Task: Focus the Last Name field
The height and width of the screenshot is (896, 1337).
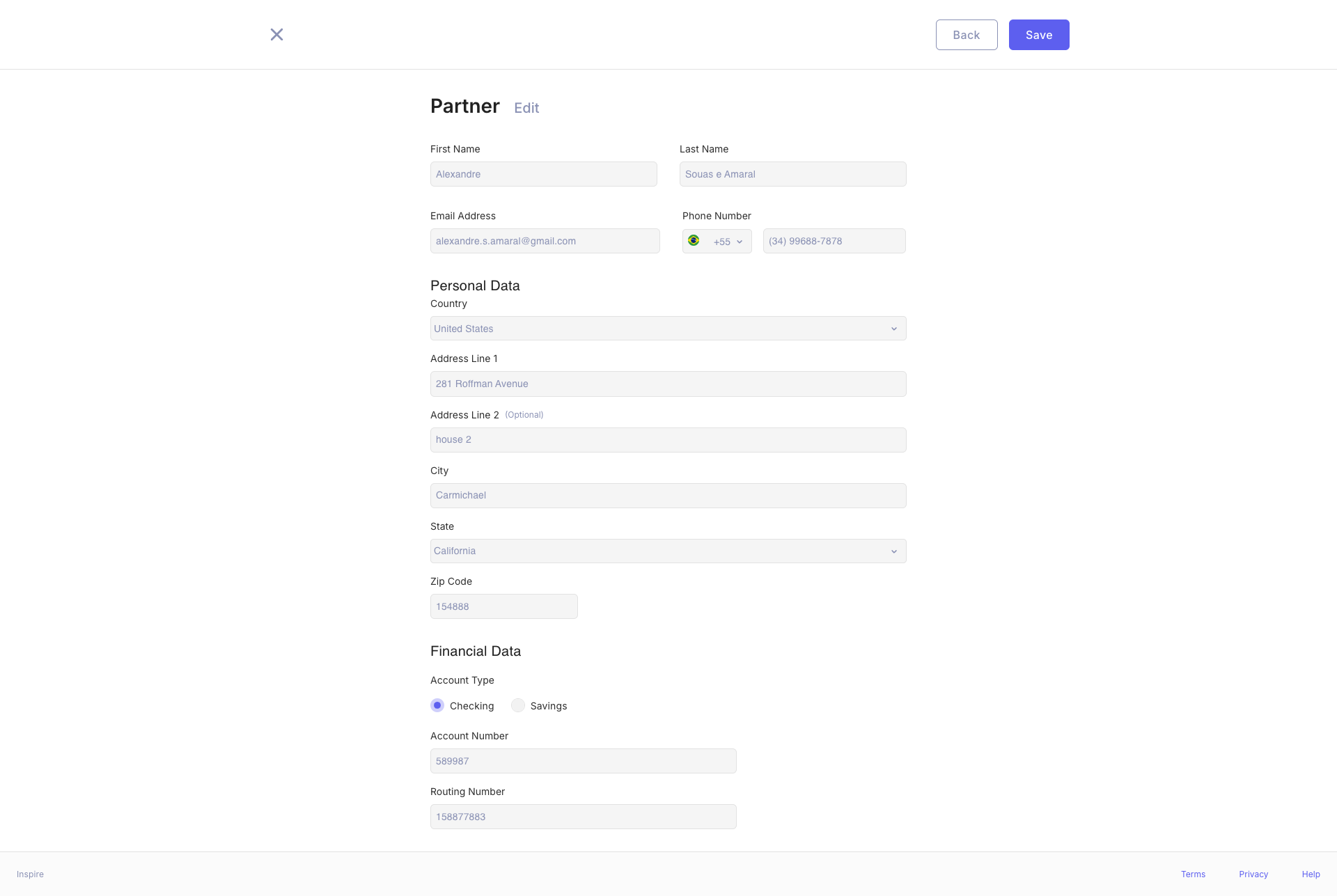Action: coord(793,174)
